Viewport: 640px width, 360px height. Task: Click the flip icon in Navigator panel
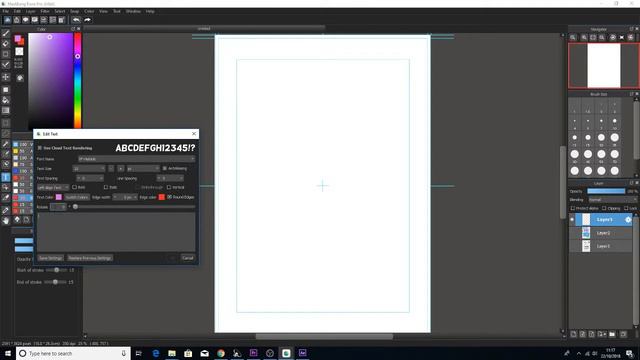[x=622, y=38]
